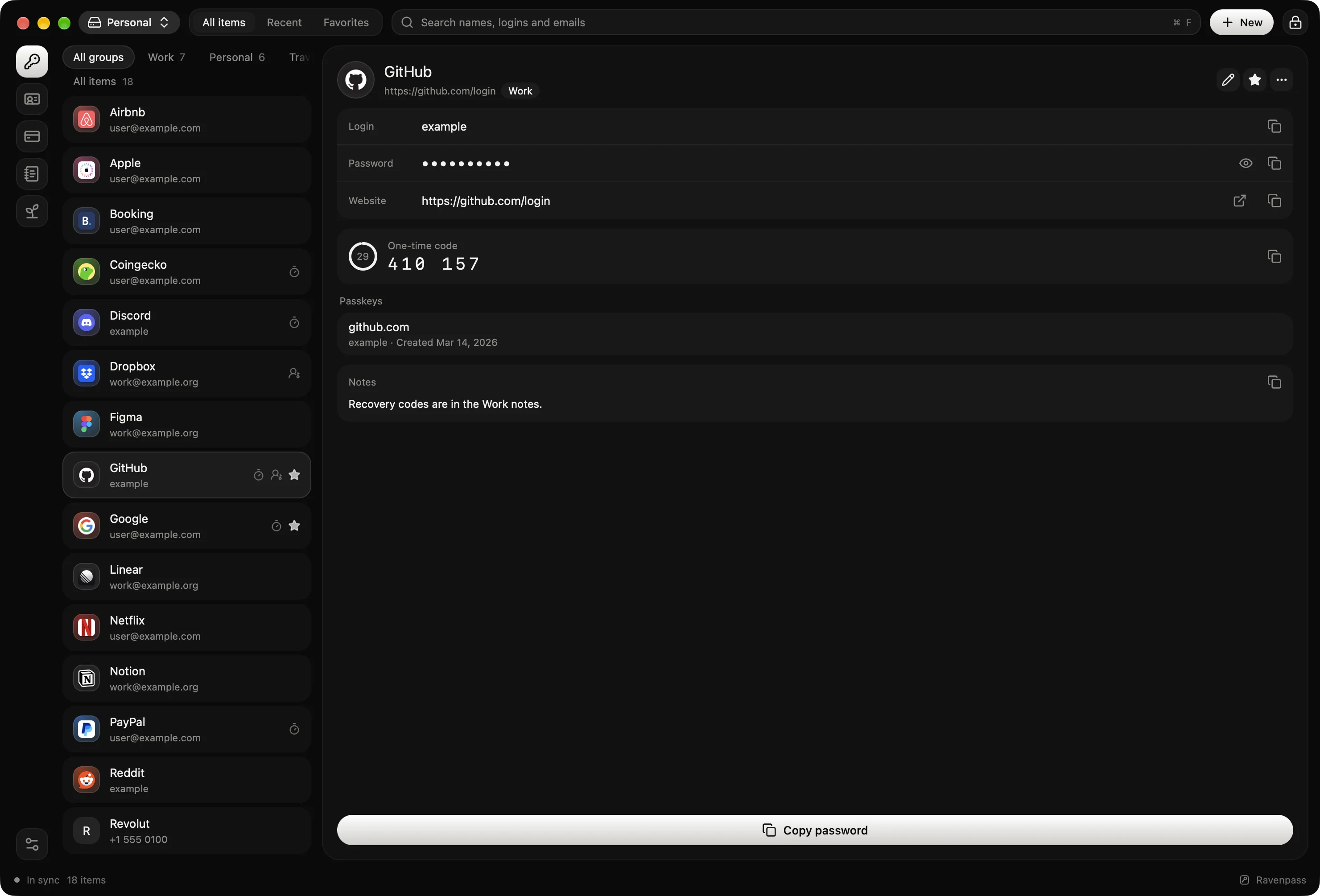1320x896 pixels.
Task: Filter by the Personal group
Action: (237, 58)
